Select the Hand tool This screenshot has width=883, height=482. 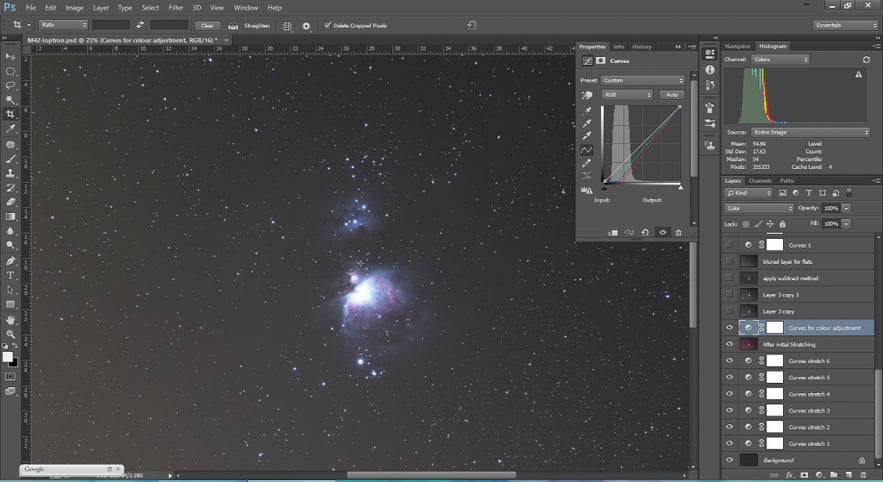pyautogui.click(x=10, y=320)
